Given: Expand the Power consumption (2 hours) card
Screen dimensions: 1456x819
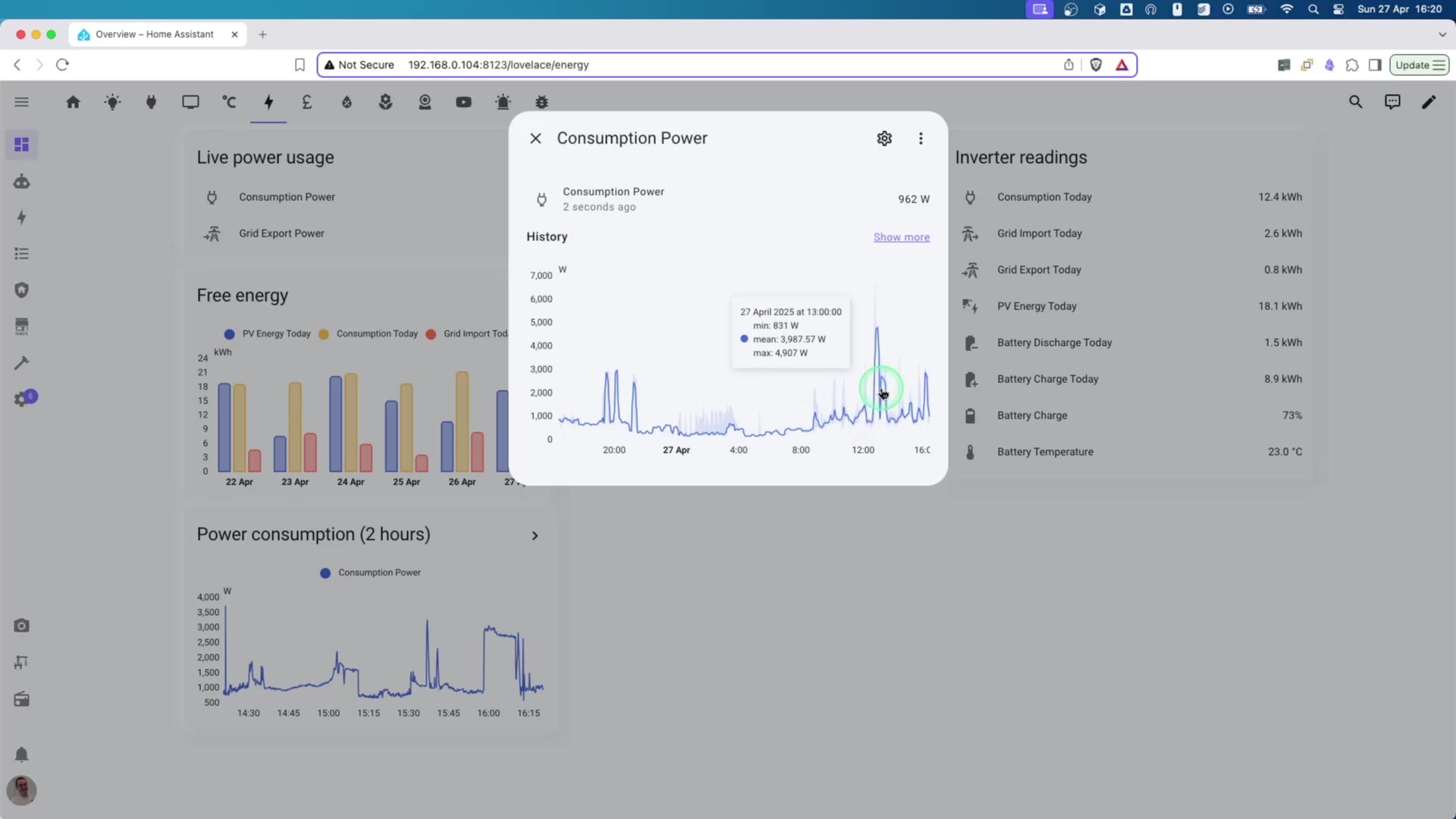Looking at the screenshot, I should click(x=535, y=535).
